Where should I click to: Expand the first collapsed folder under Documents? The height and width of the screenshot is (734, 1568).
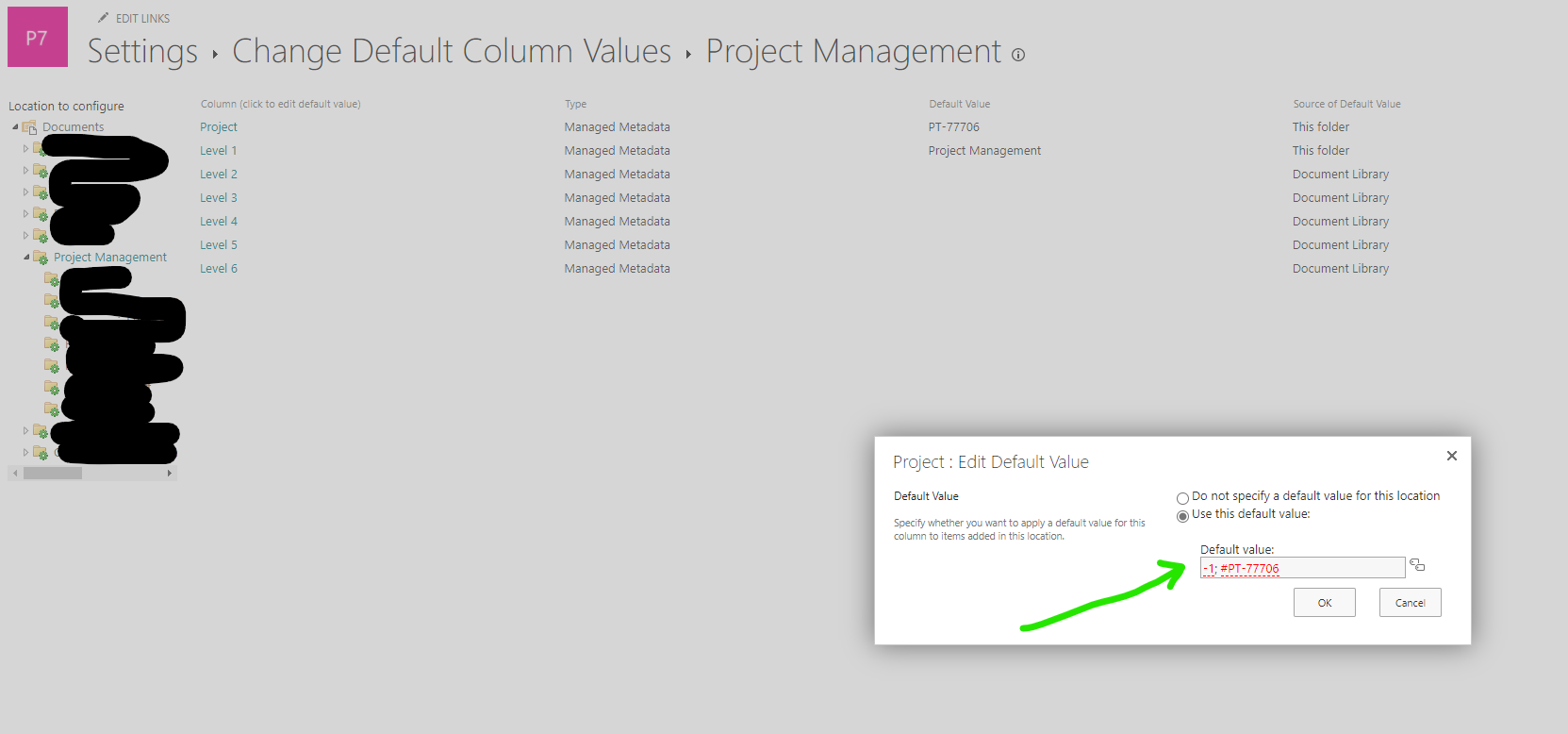[x=25, y=147]
